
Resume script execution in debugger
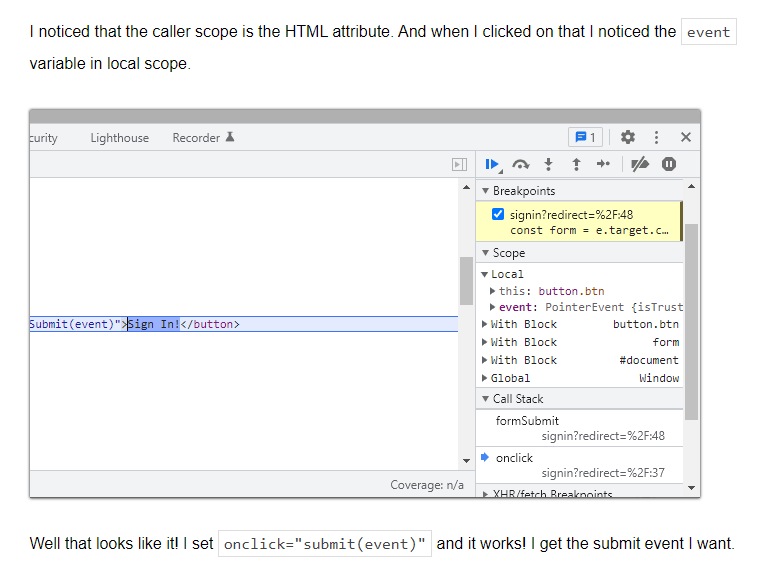pos(493,164)
